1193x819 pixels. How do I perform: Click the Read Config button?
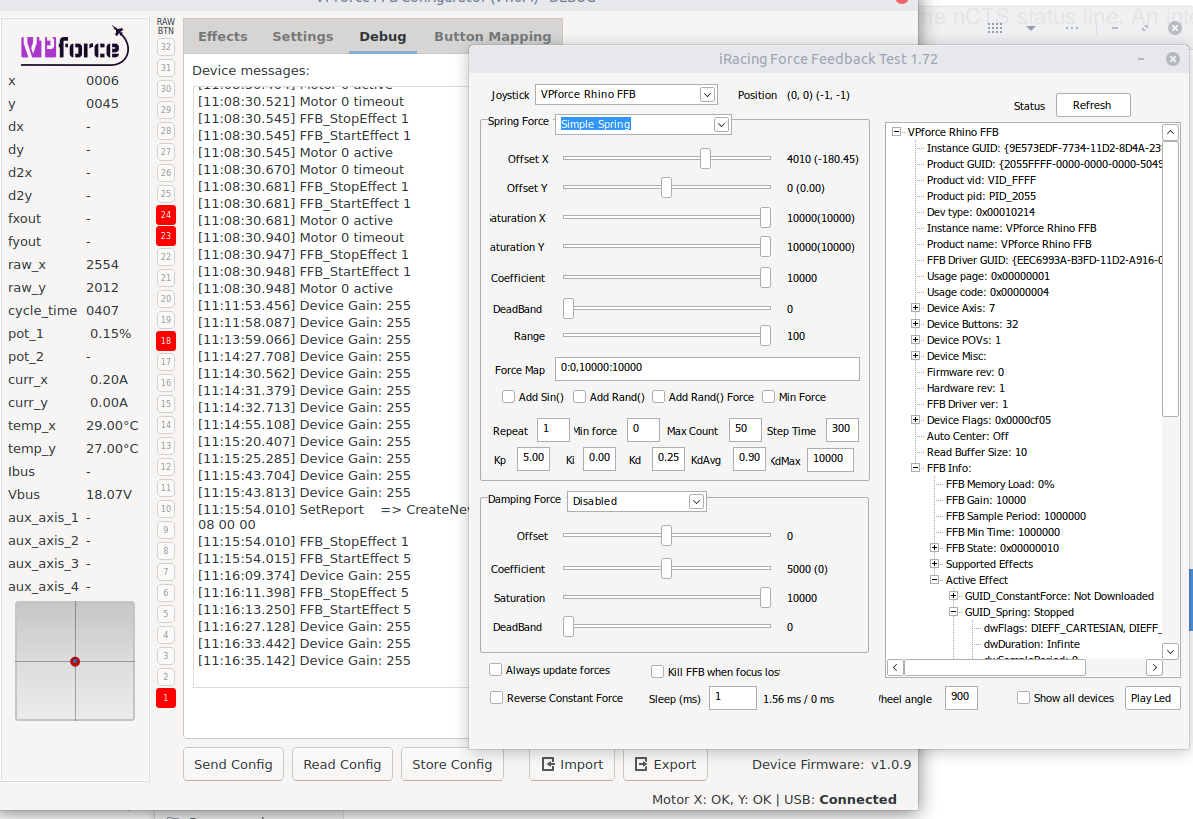342,764
